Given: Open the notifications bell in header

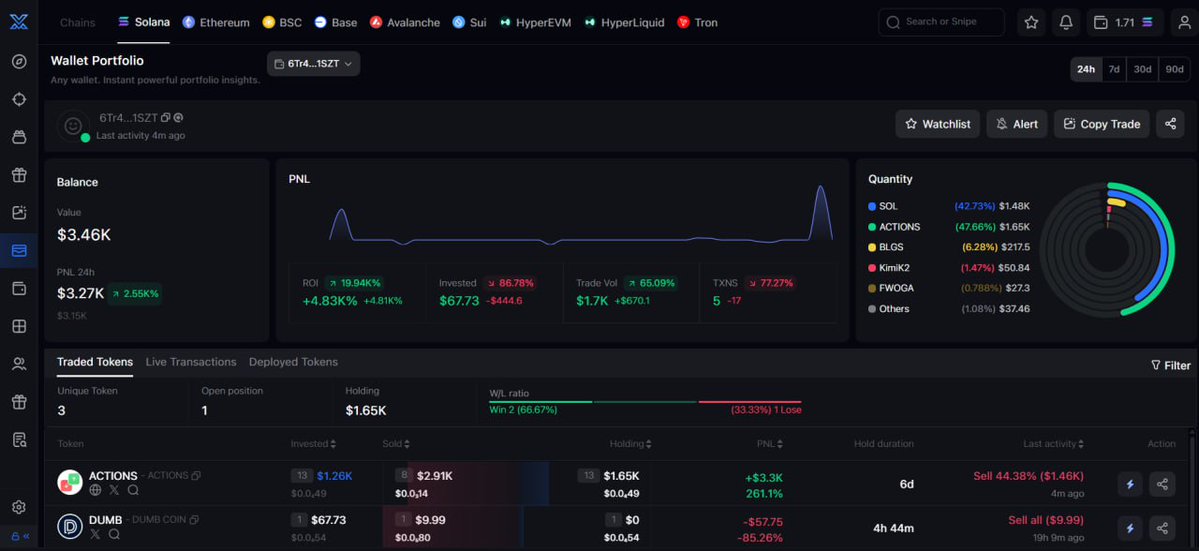Looking at the screenshot, I should click(x=1066, y=22).
